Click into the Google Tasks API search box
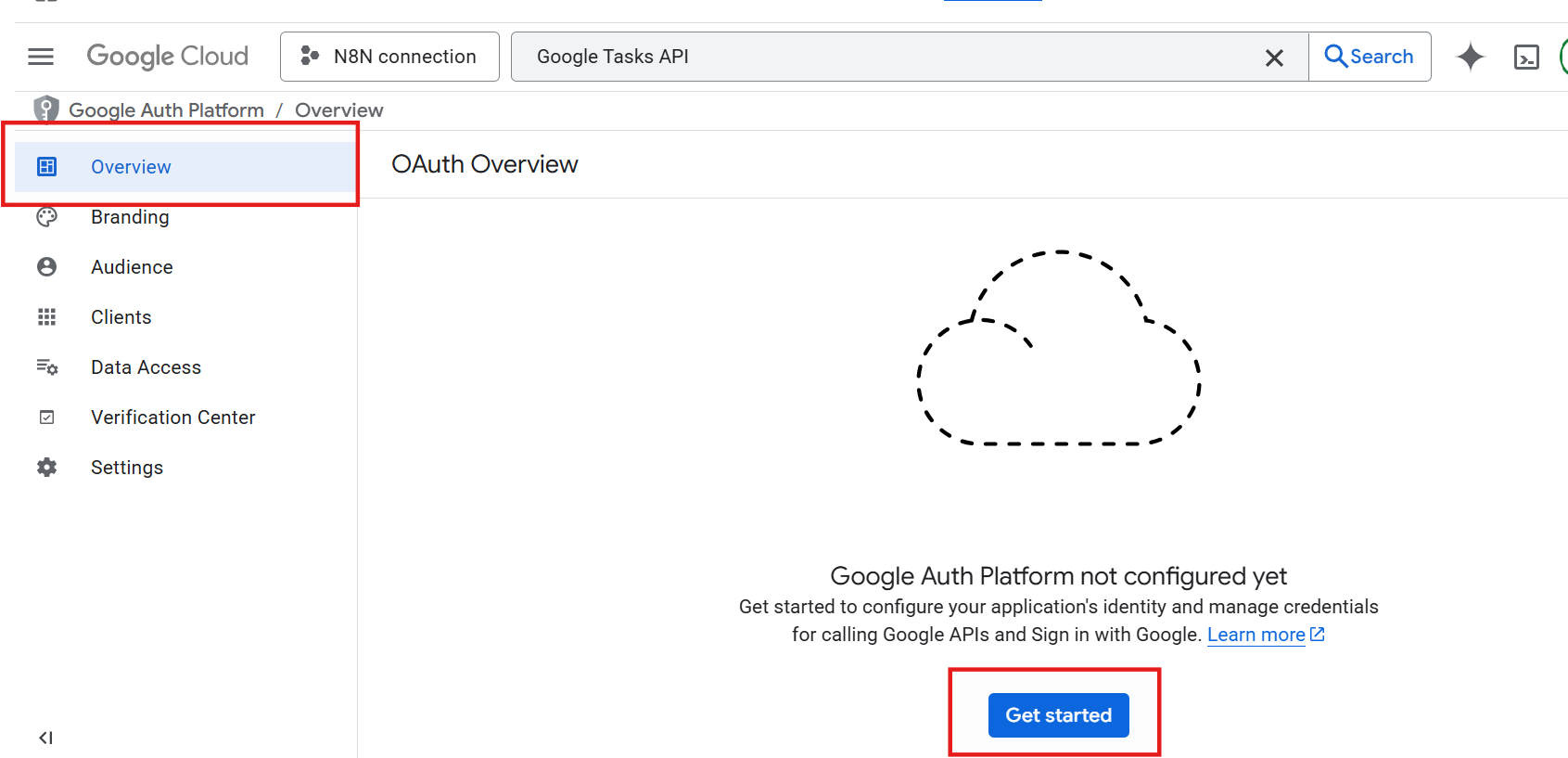 pos(881,57)
